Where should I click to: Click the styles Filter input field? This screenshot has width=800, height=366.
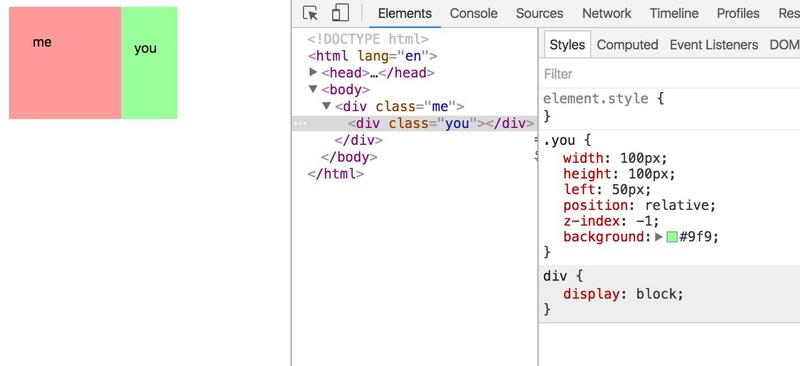(x=669, y=74)
